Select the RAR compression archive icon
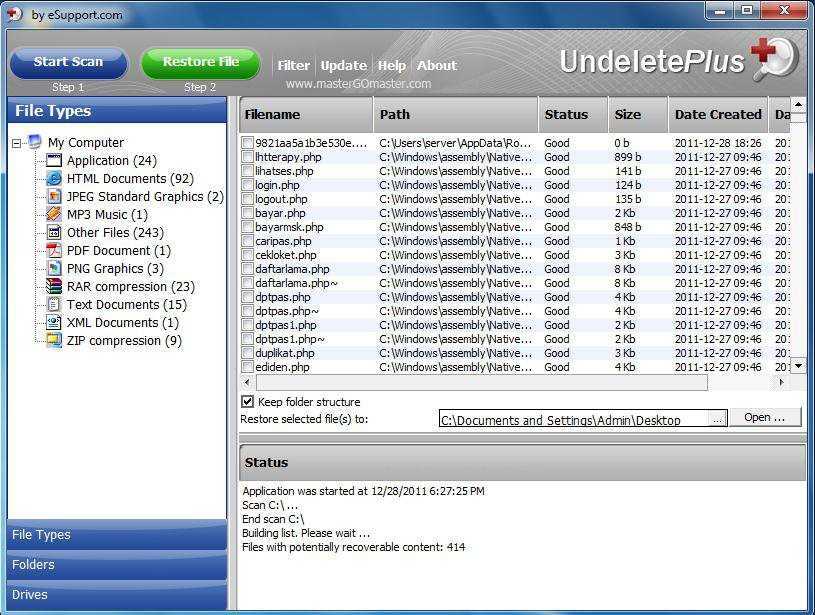 point(54,287)
